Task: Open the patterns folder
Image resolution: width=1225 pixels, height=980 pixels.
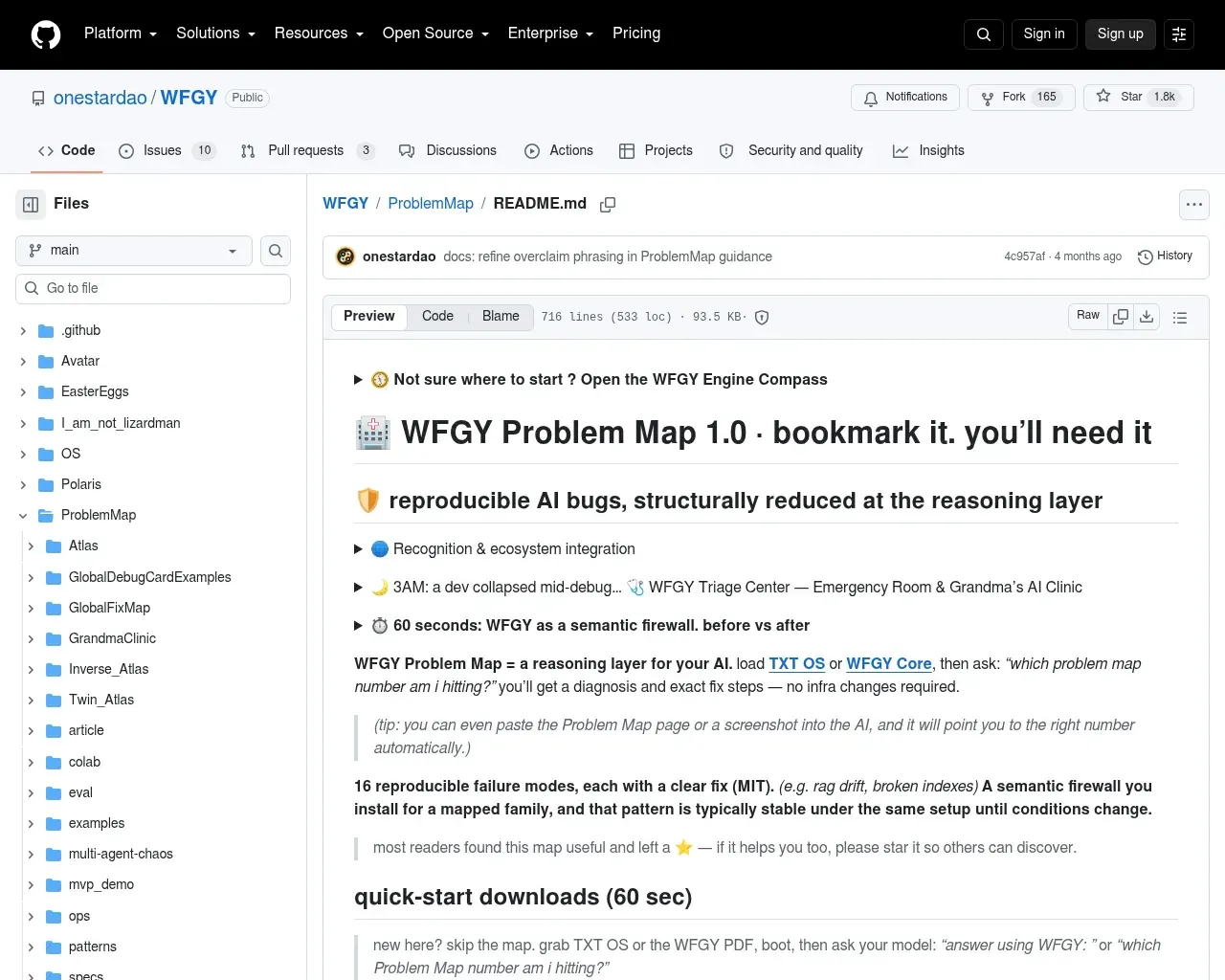Action: [93, 947]
